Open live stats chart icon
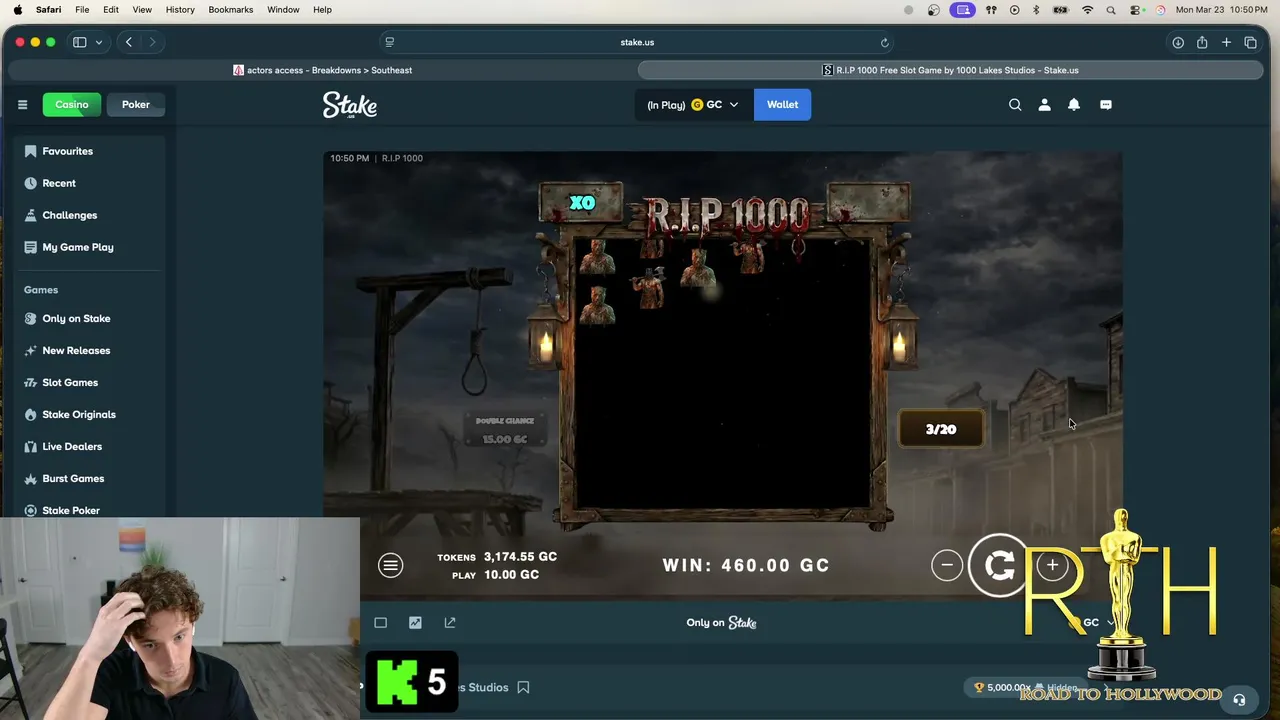This screenshot has width=1280, height=720. (415, 622)
